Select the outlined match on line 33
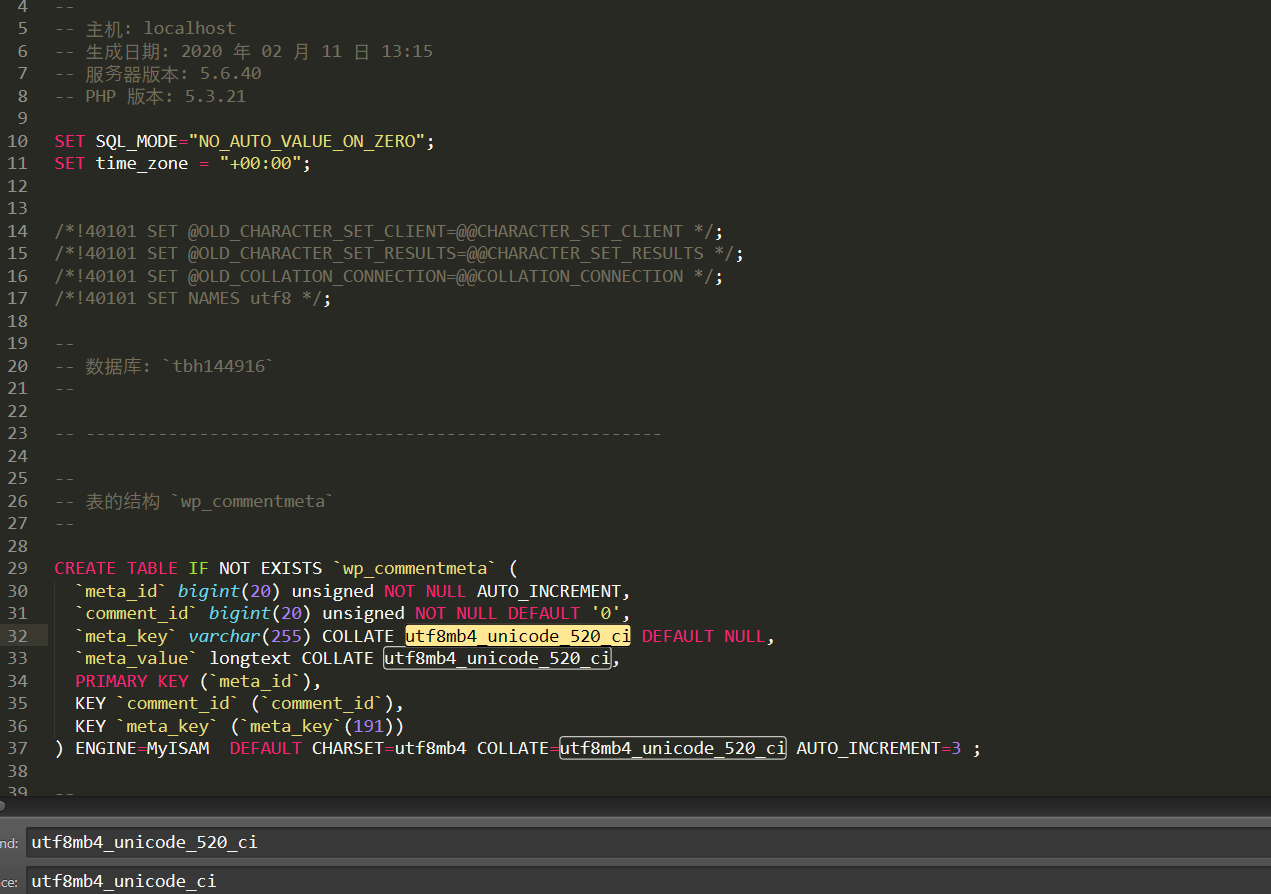The width and height of the screenshot is (1271, 894). pos(497,658)
